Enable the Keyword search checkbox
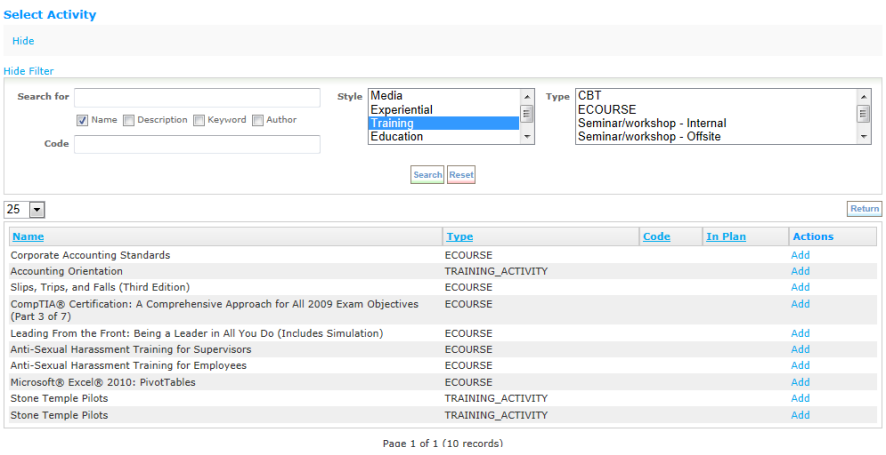886x455 pixels. coord(199,120)
